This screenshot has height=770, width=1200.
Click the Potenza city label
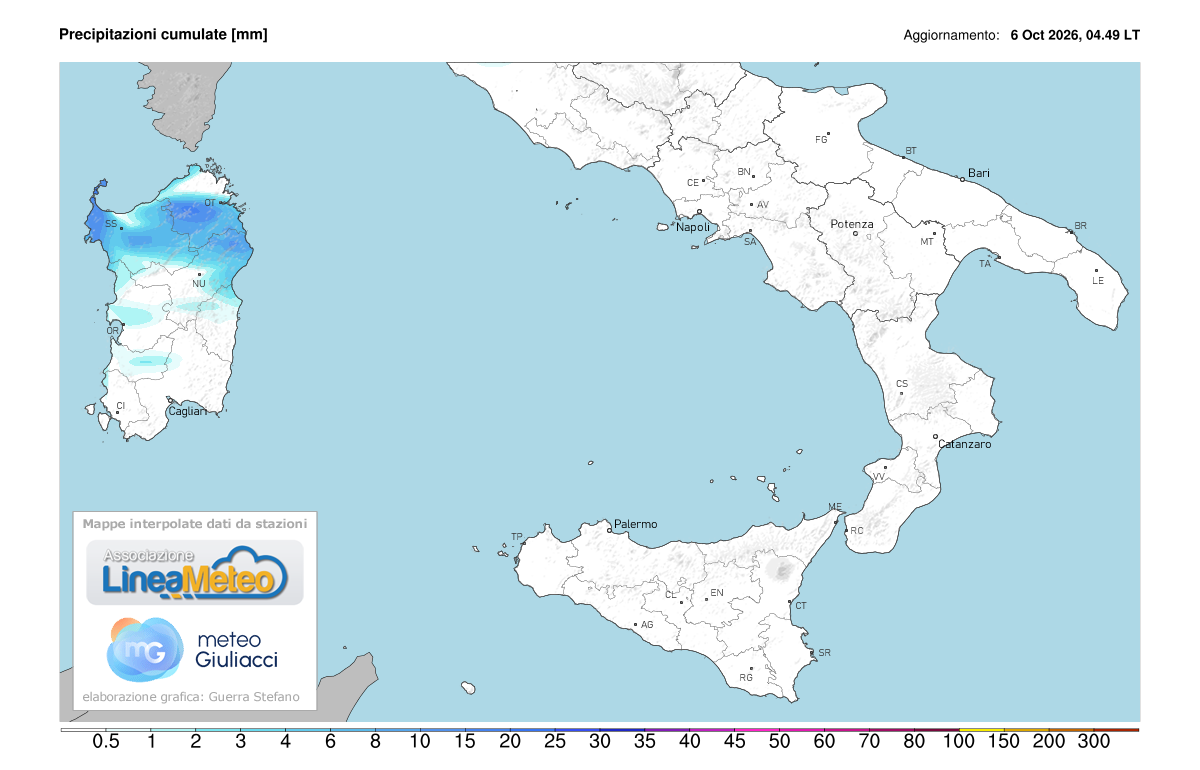click(853, 224)
